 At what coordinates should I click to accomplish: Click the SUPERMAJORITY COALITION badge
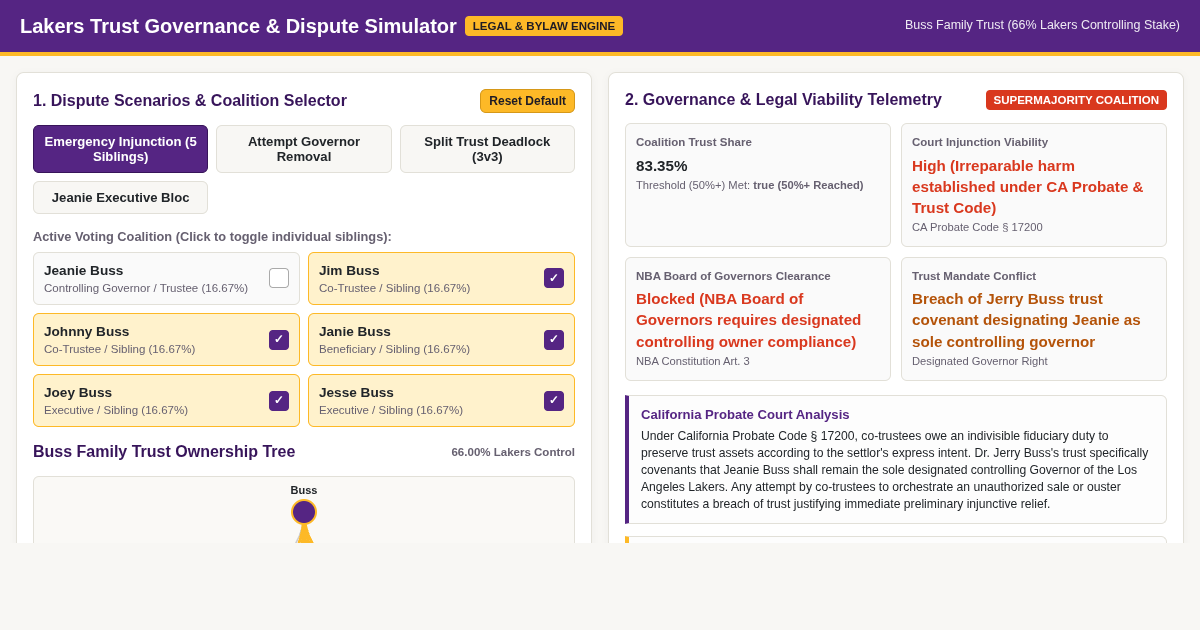click(x=1076, y=100)
